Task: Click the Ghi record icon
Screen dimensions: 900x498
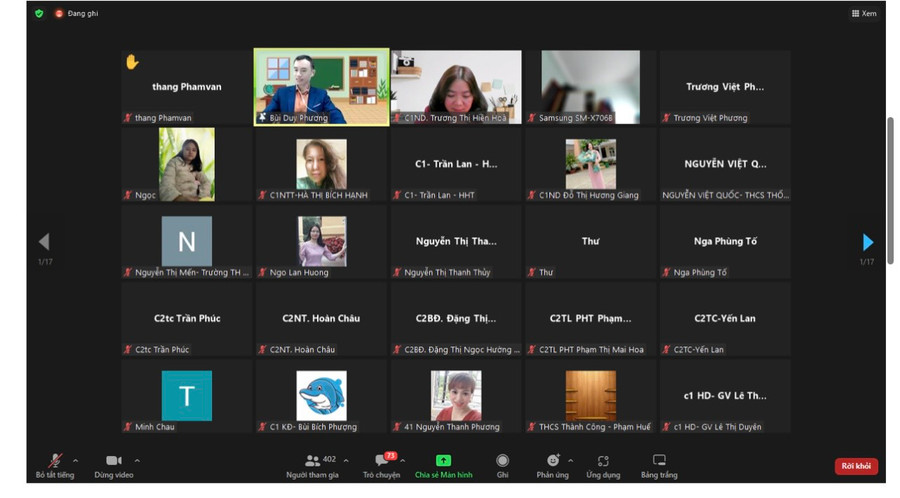Action: (502, 461)
